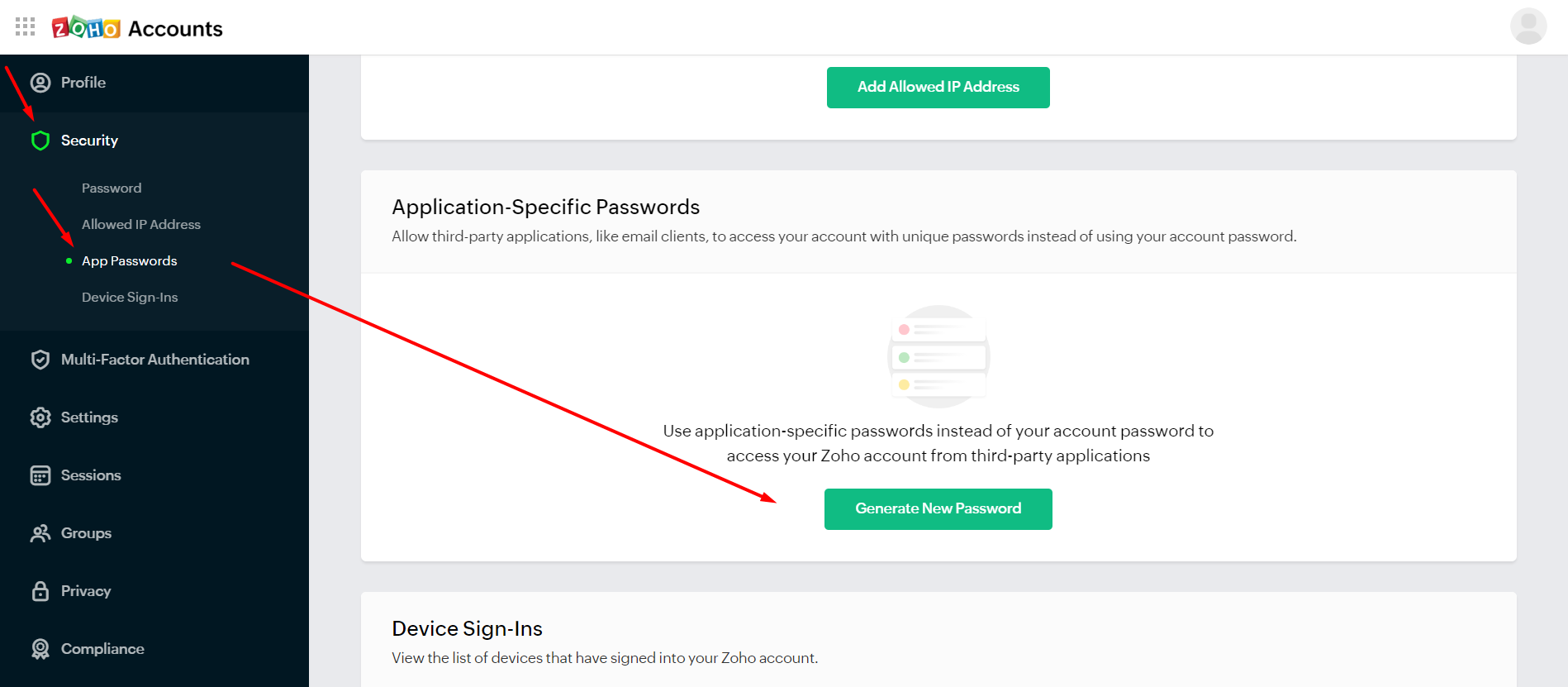
Task: Select Password under Security
Action: (112, 188)
